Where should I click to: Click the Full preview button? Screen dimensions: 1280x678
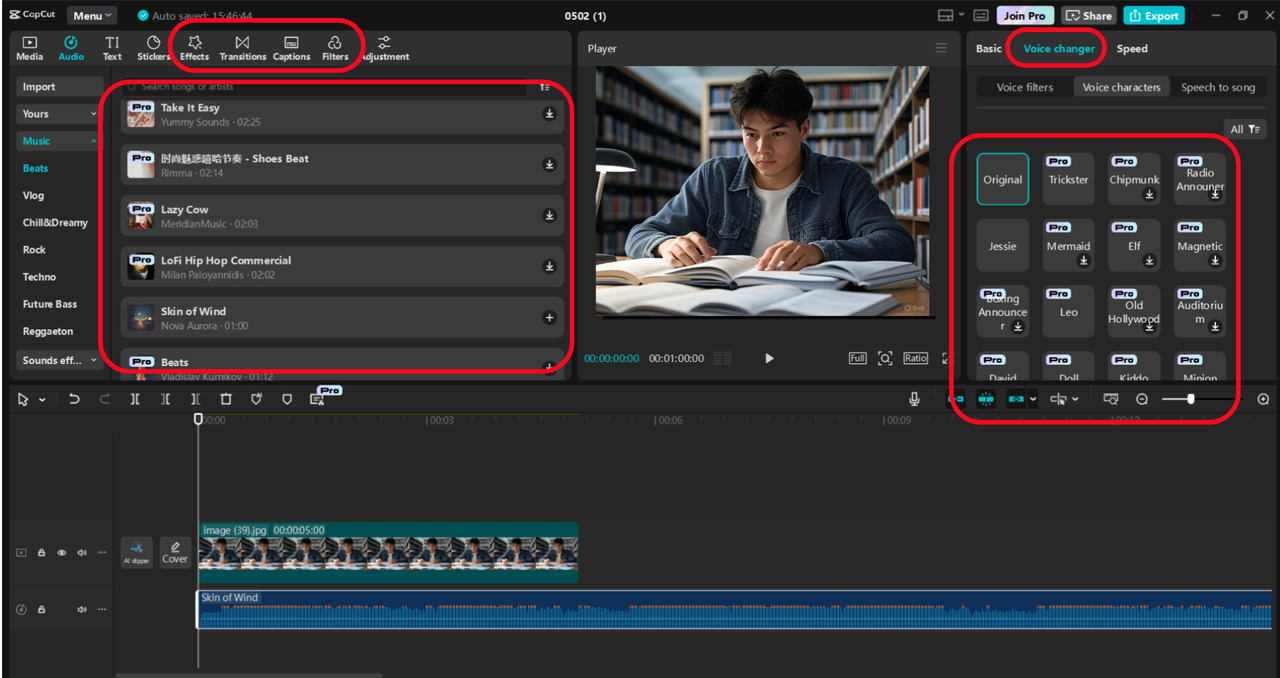click(x=857, y=358)
